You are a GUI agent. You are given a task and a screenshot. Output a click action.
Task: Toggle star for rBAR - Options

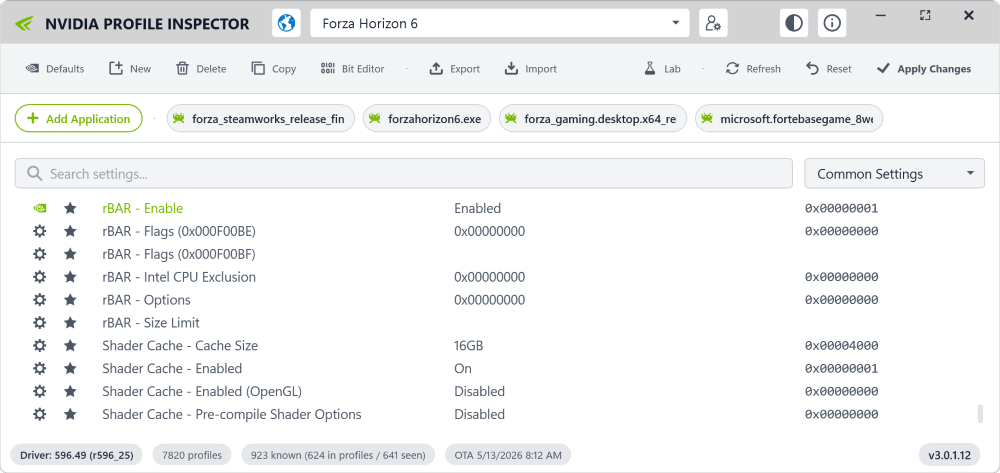[70, 300]
